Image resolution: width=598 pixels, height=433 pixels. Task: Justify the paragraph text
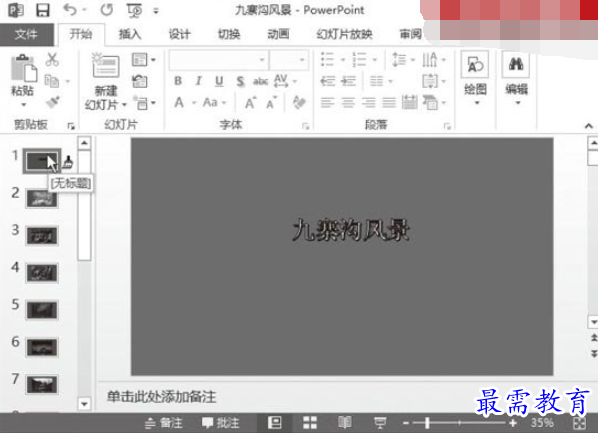click(389, 103)
